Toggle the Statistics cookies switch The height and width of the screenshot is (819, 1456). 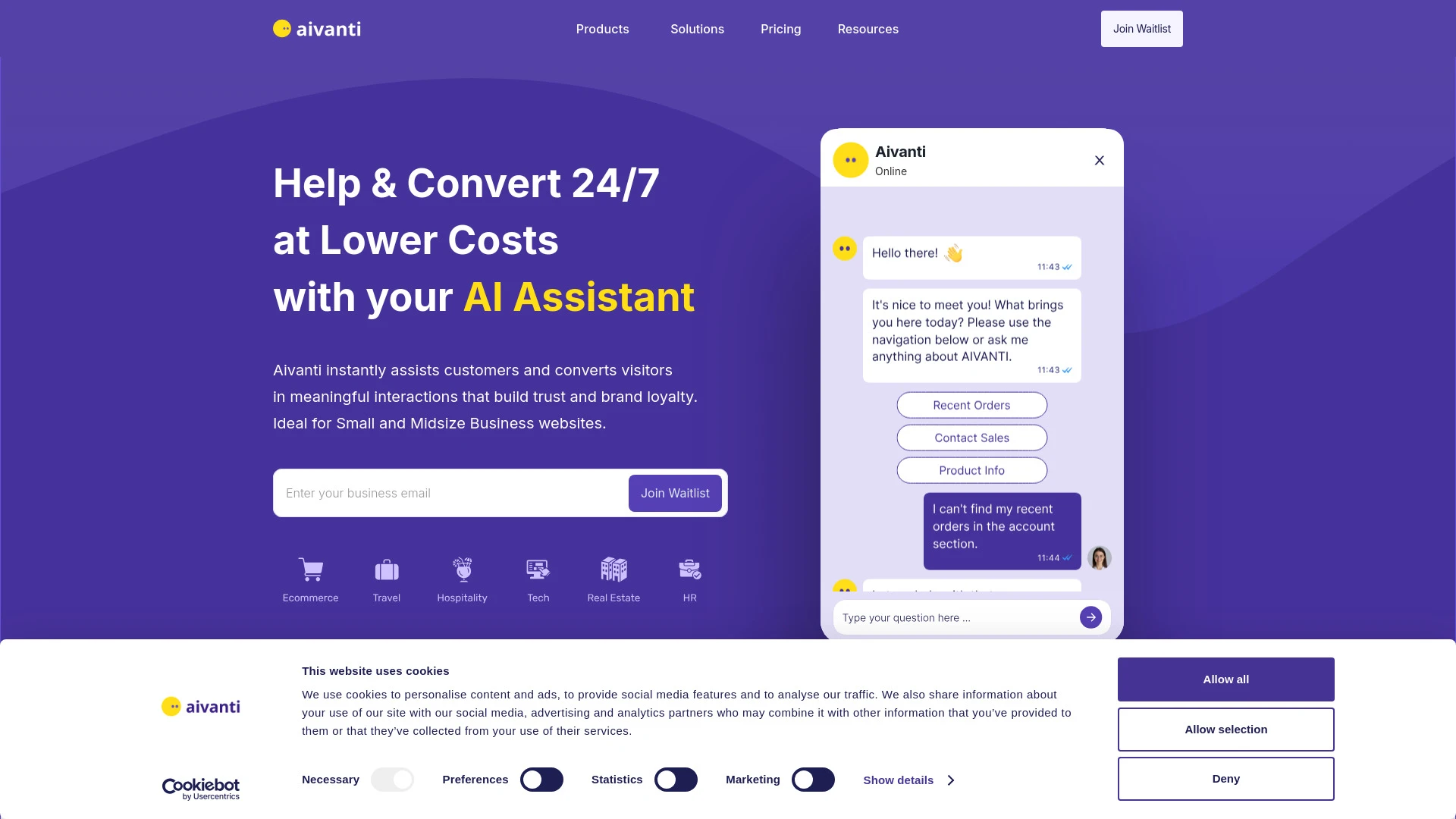point(675,779)
